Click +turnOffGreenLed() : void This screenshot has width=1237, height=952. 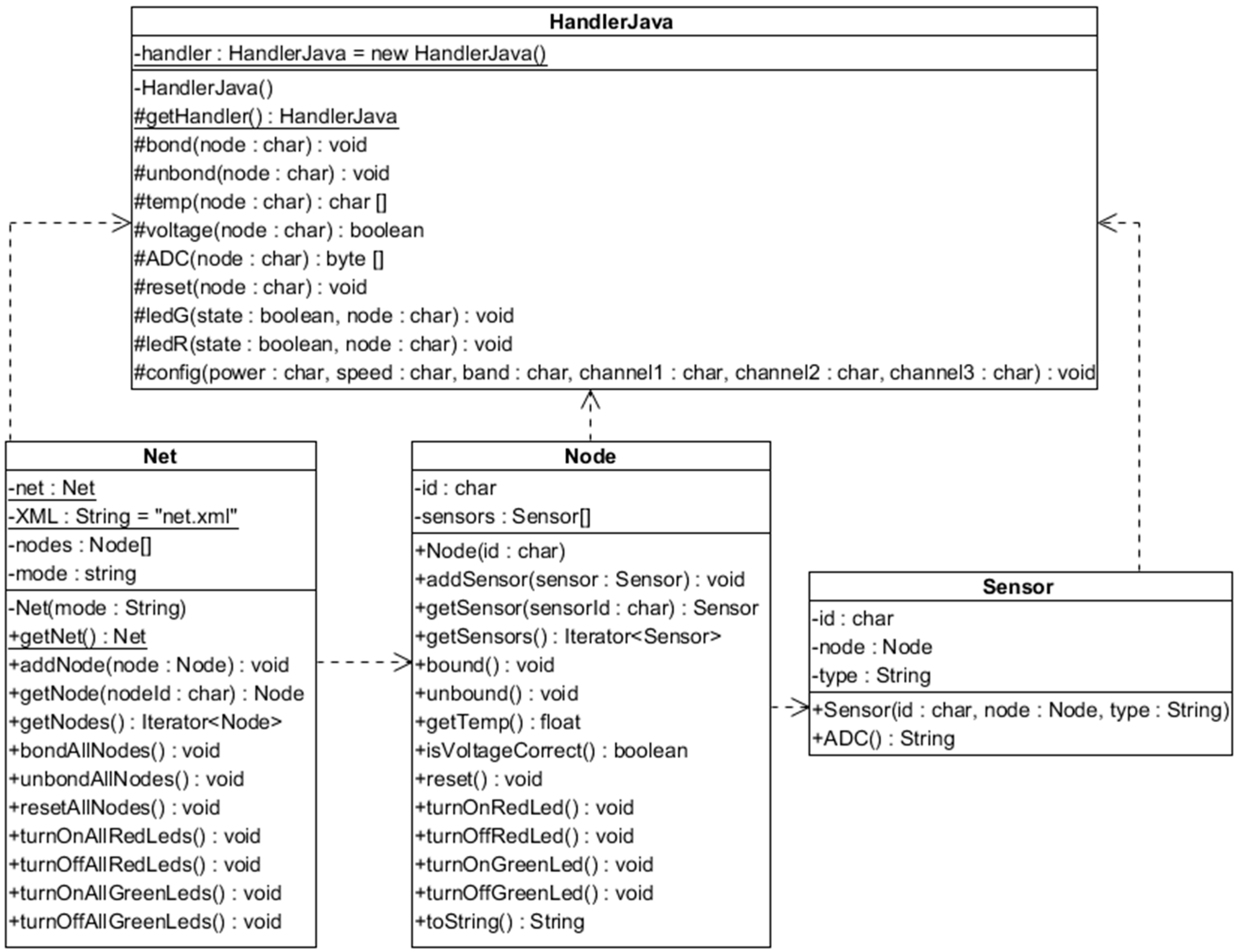pos(534,893)
